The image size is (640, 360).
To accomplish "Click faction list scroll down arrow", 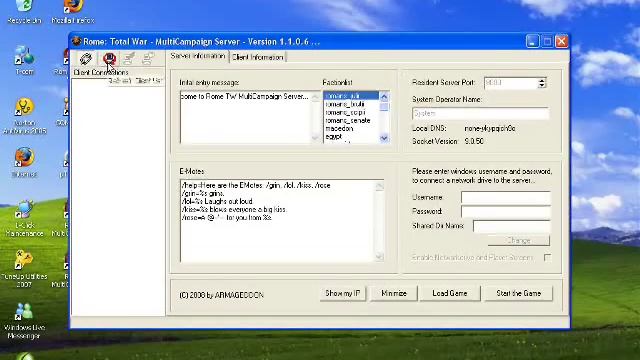I will 384,138.
